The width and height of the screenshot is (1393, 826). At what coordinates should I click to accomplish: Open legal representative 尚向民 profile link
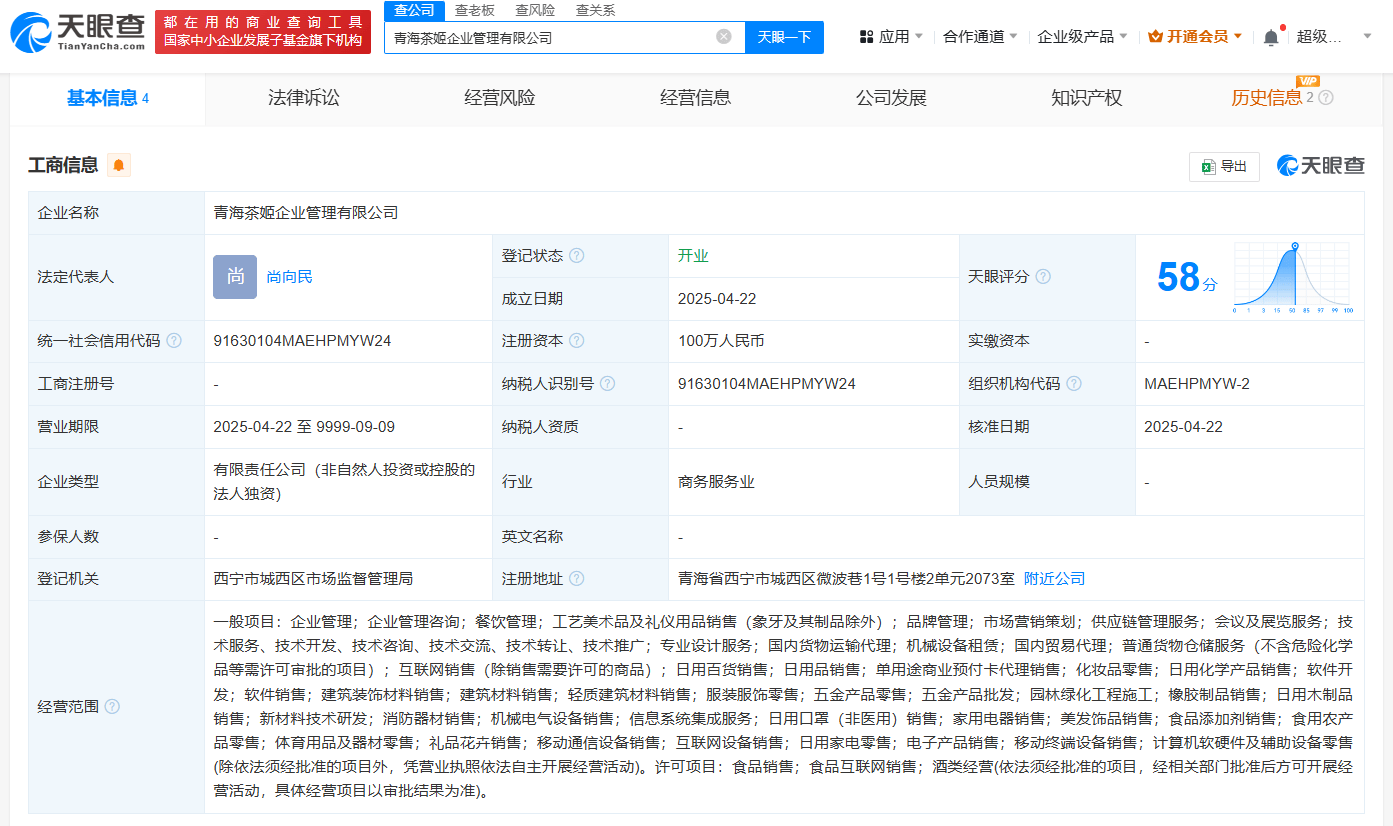(x=291, y=276)
